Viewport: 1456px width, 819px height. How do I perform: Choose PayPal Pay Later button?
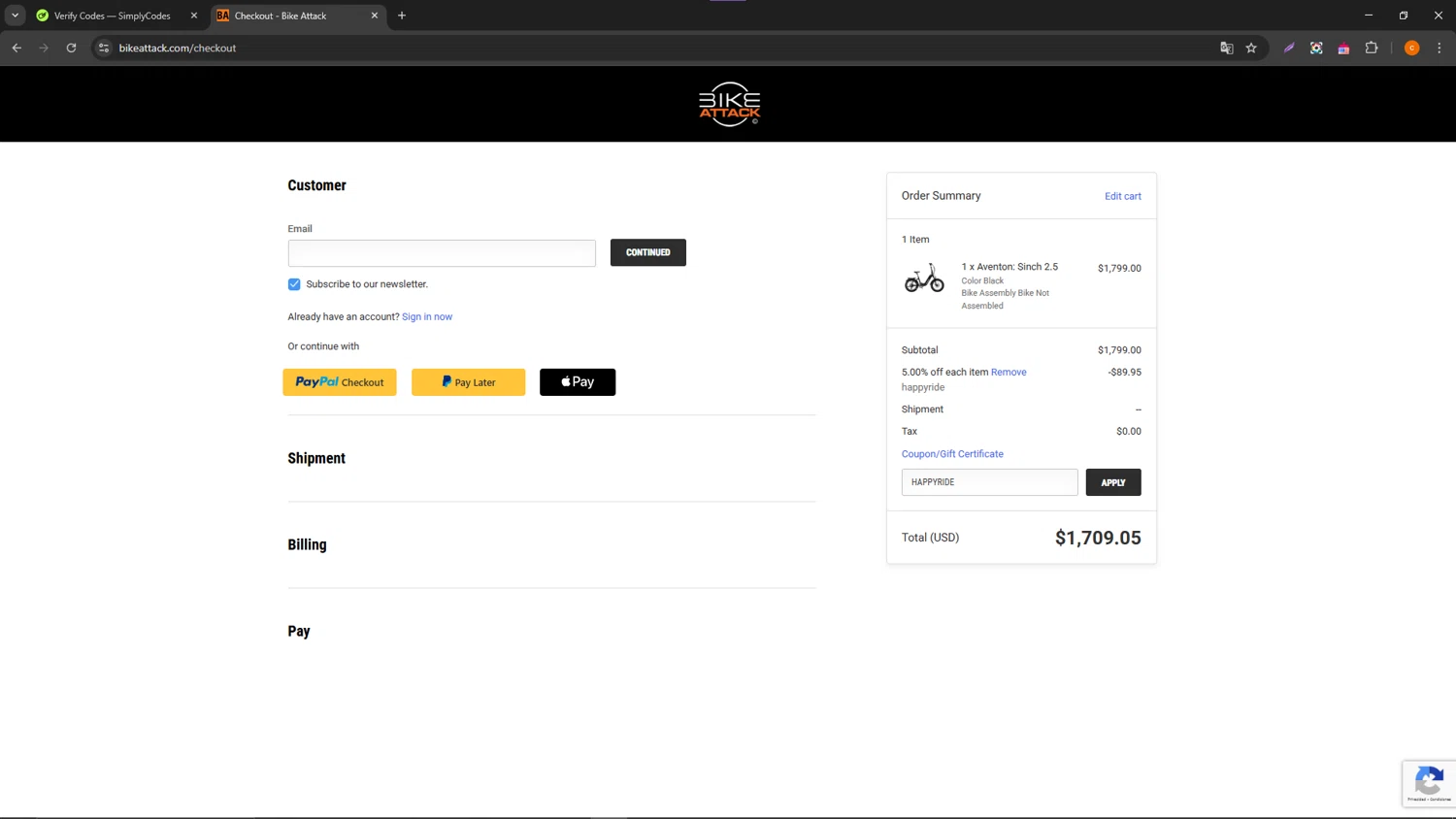(468, 382)
